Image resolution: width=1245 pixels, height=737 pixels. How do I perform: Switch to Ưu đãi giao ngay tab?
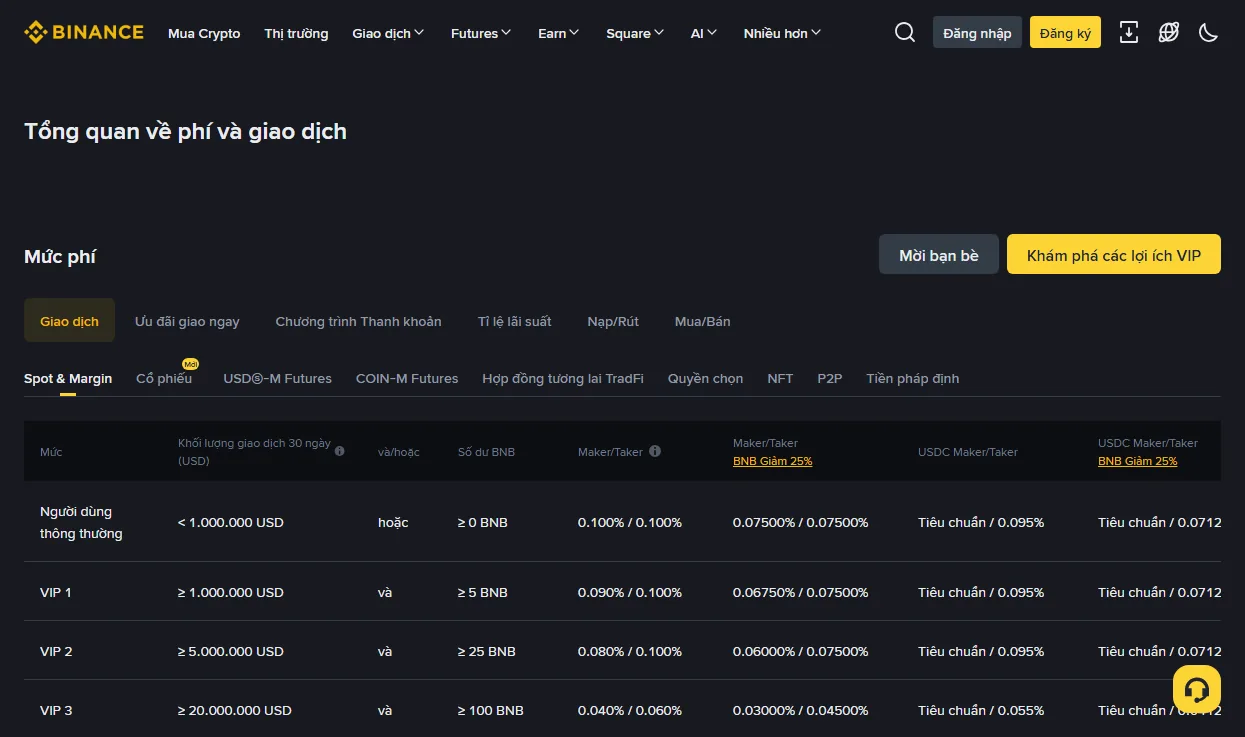coord(187,321)
